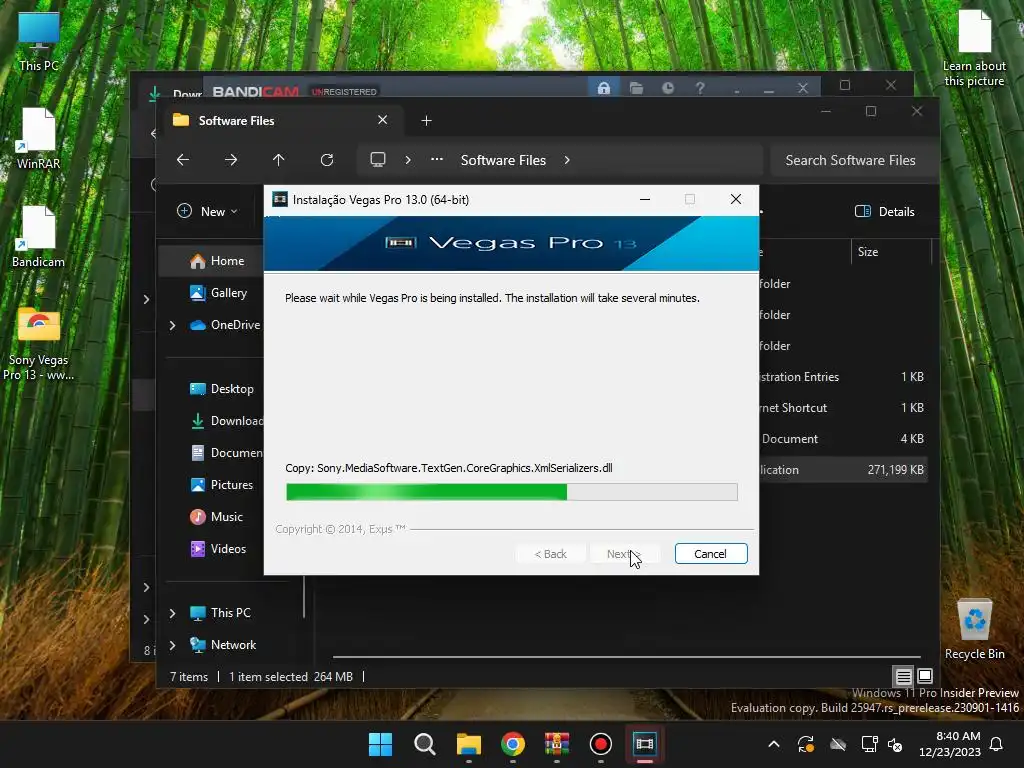
Task: Click Bandicam lock icon in title bar
Action: [603, 88]
